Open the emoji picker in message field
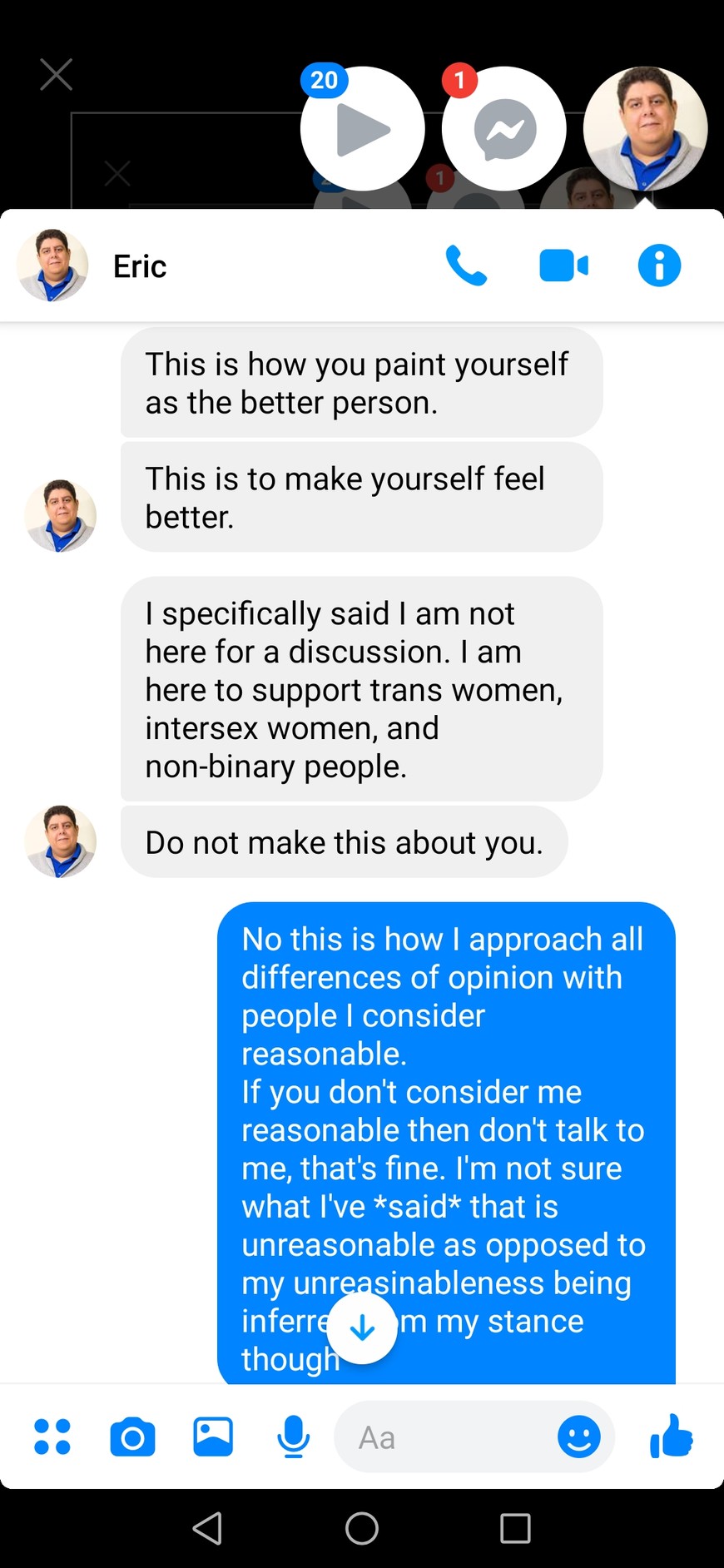Viewport: 724px width, 1568px height. [x=578, y=1437]
